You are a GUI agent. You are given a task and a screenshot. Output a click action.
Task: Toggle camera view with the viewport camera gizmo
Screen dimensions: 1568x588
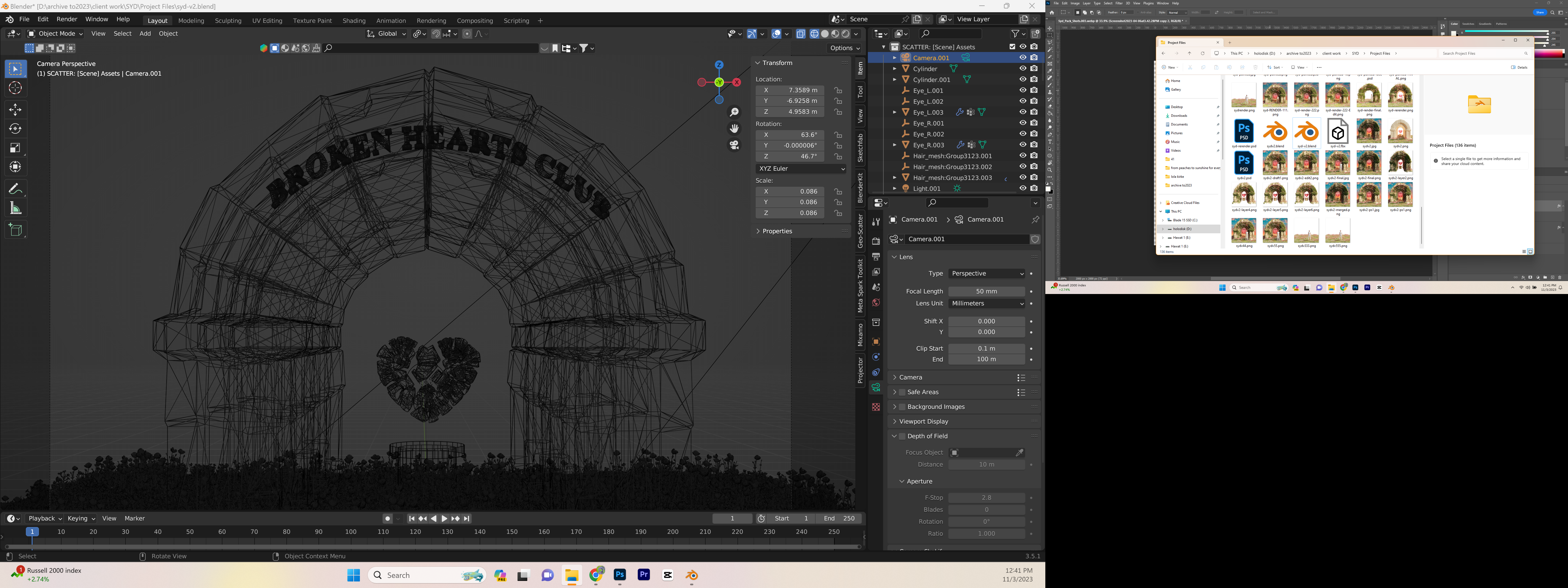(x=734, y=145)
